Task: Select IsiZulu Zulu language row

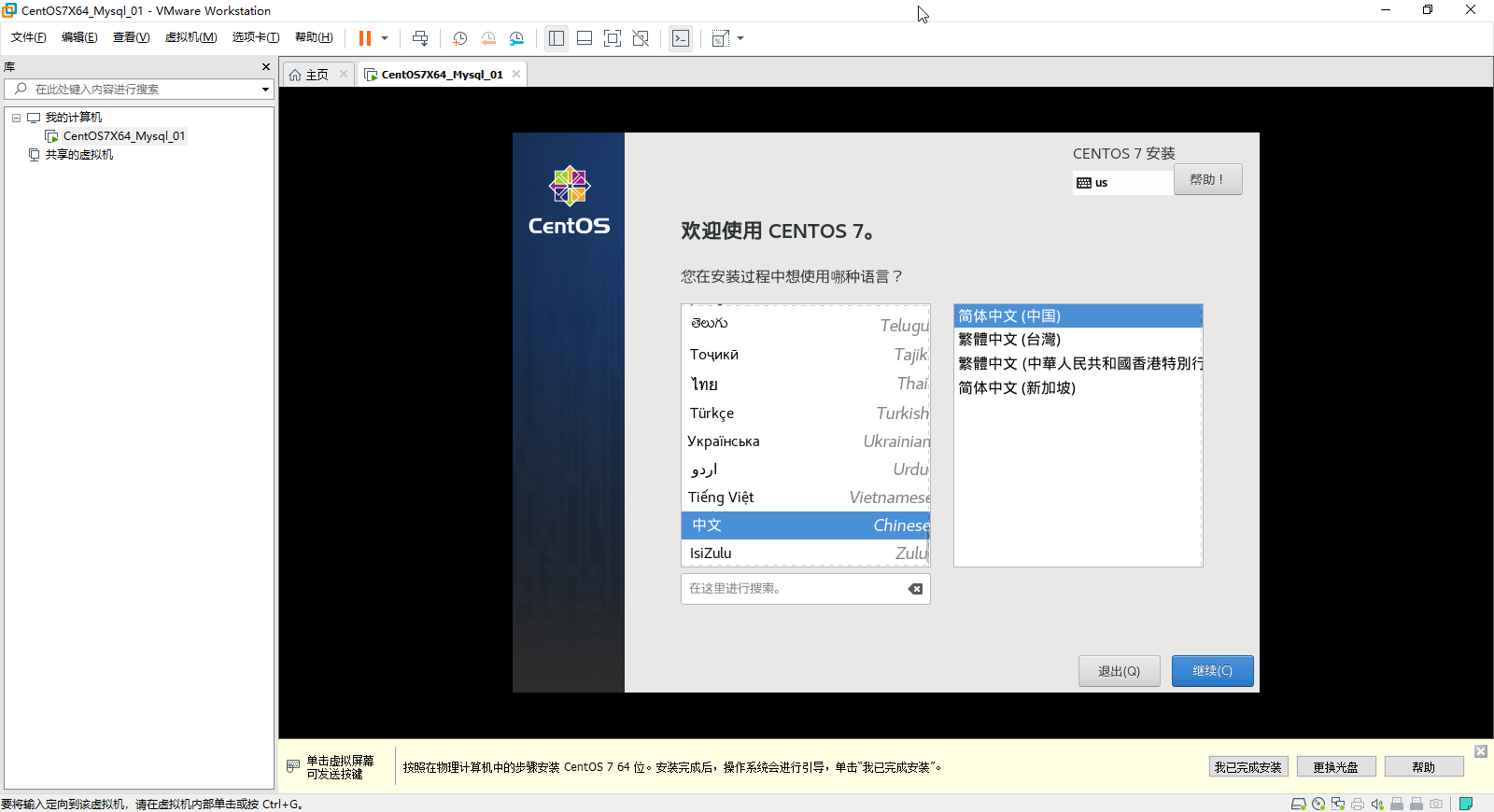Action: coord(806,553)
